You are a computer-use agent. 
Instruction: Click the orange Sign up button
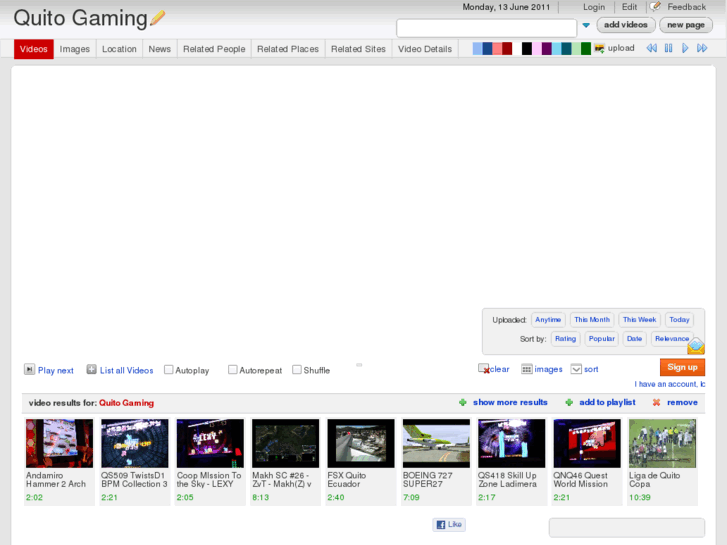[682, 367]
